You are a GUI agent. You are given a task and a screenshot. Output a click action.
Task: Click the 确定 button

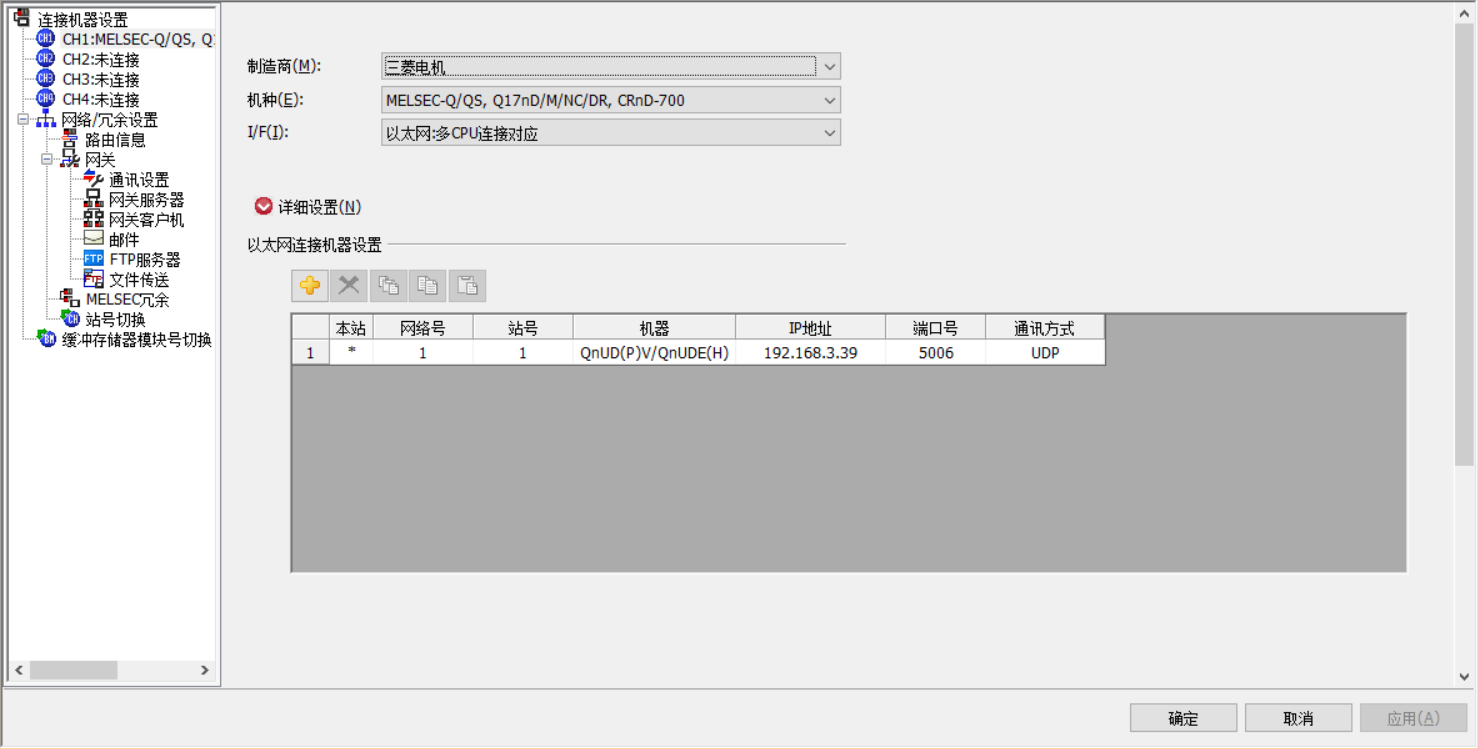point(1183,718)
